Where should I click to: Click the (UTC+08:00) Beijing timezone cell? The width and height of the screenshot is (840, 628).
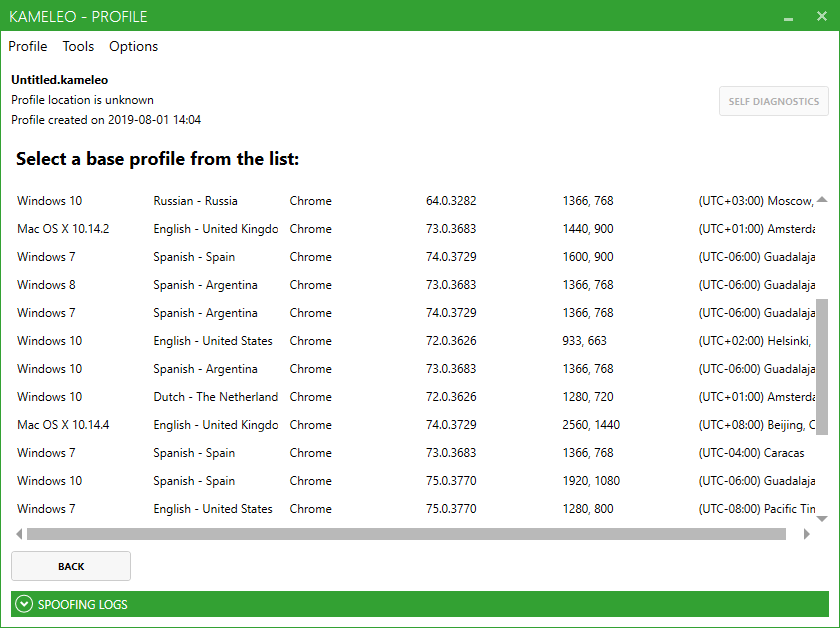tap(756, 425)
